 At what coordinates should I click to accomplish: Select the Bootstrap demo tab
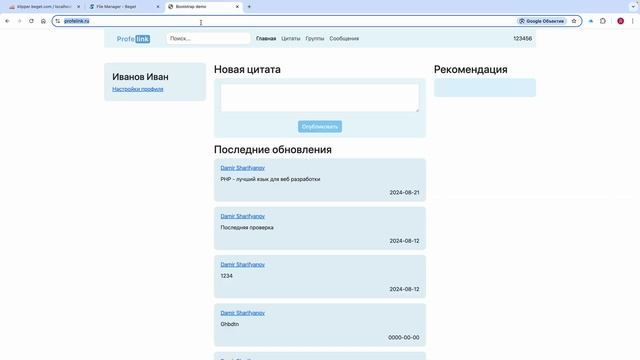(203, 7)
